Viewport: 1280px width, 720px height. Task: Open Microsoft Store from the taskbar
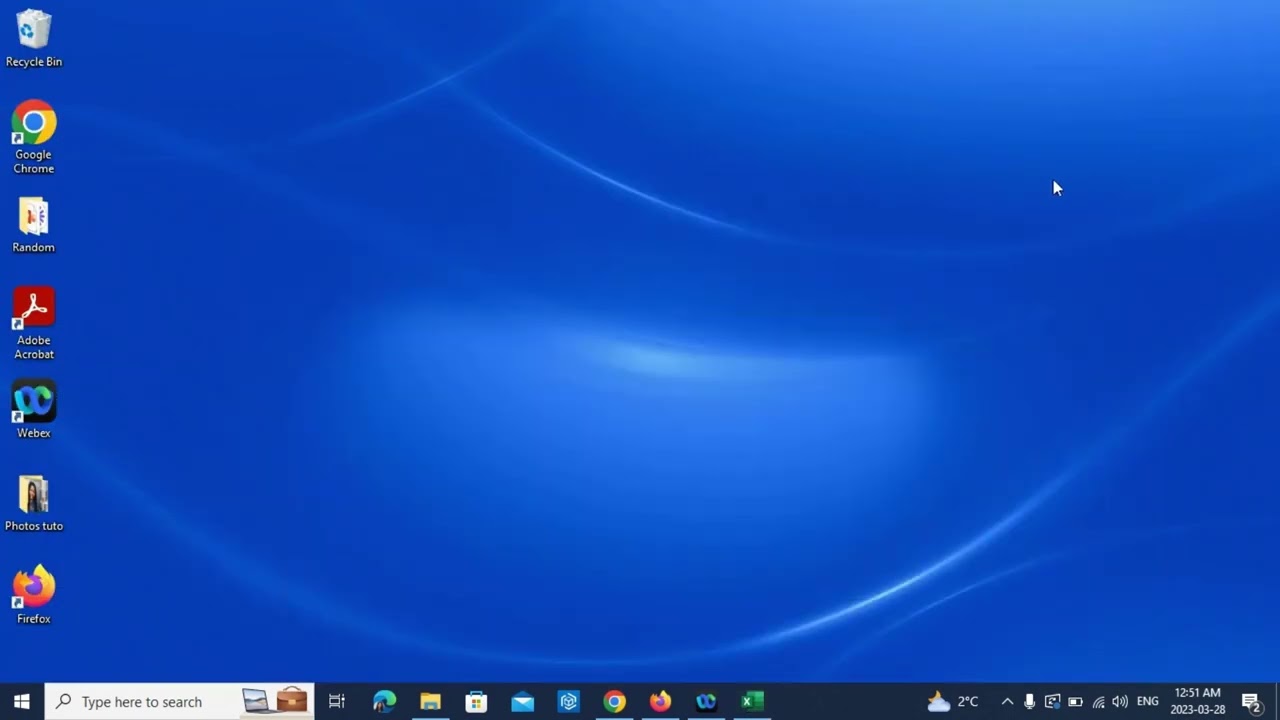click(476, 701)
